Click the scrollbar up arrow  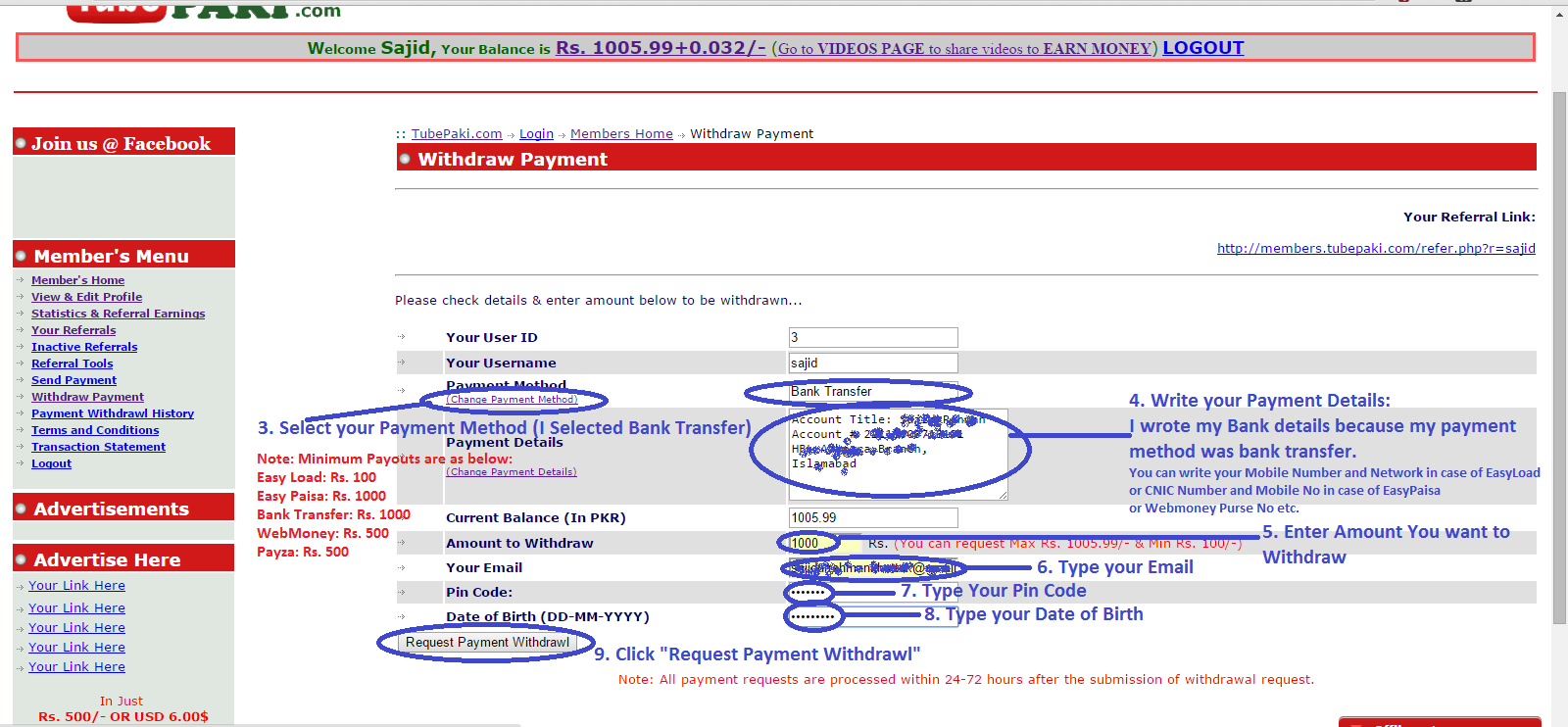click(x=1559, y=14)
